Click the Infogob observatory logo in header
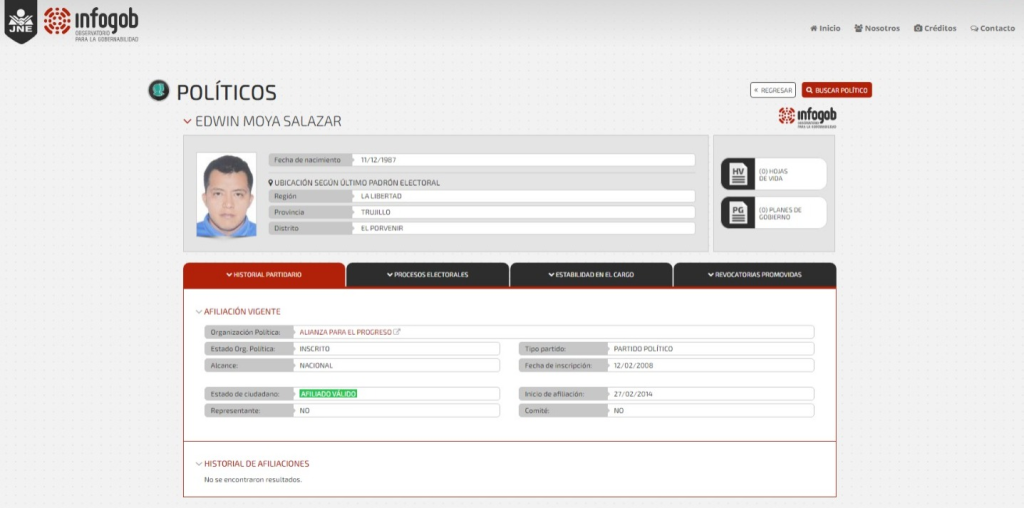 pyautogui.click(x=91, y=23)
